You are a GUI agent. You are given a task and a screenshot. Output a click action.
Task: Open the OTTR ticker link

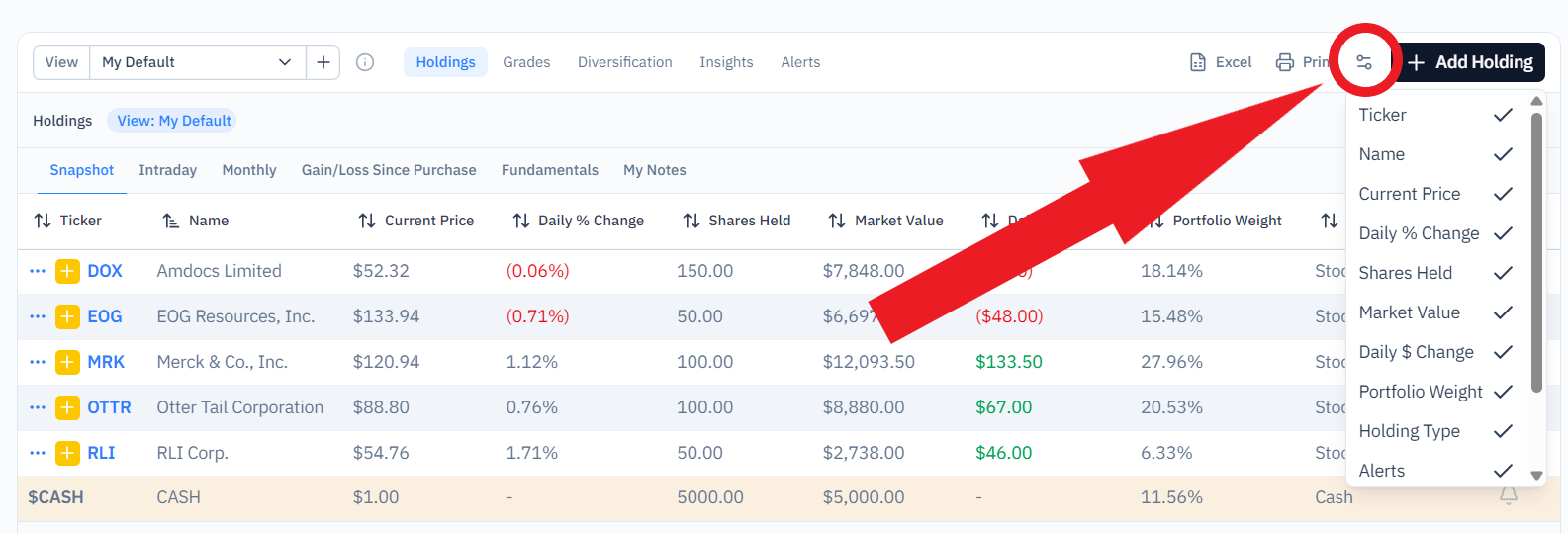pyautogui.click(x=109, y=407)
